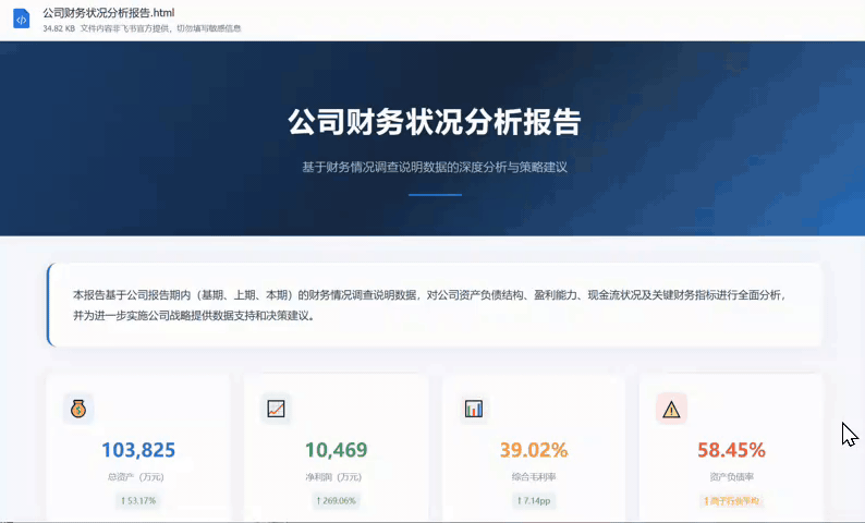Click the value 103,825
Image resolution: width=865 pixels, height=523 pixels.
(138, 450)
